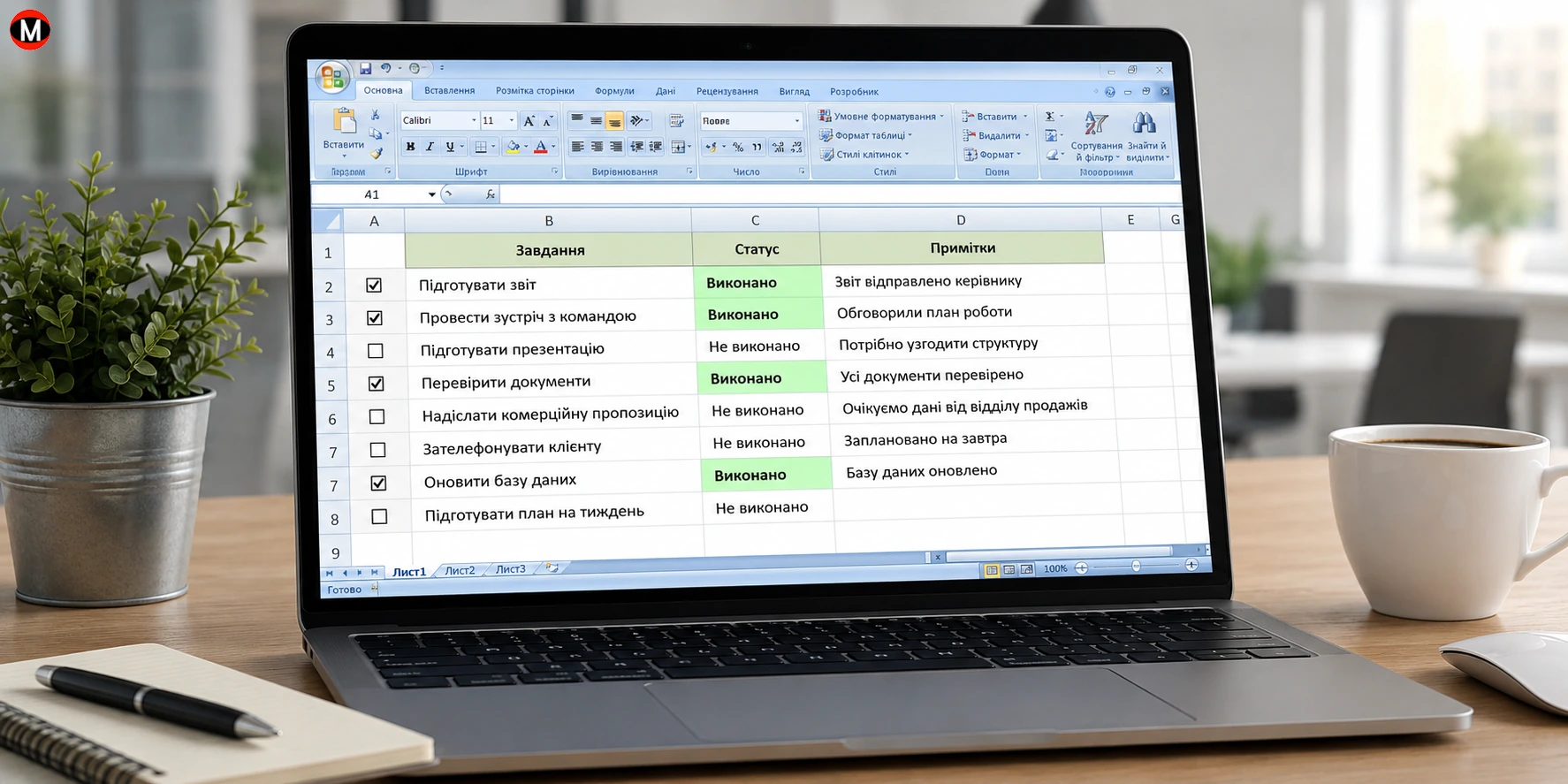Underline the selected text
Viewport: 1568px width, 784px height.
(x=450, y=147)
